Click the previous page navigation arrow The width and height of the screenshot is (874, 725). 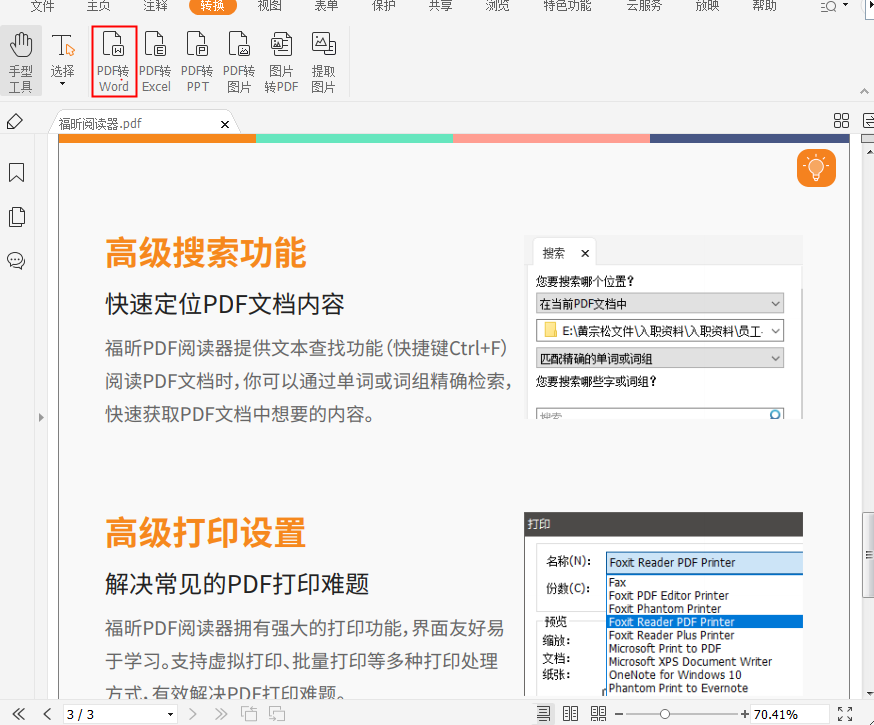point(46,713)
